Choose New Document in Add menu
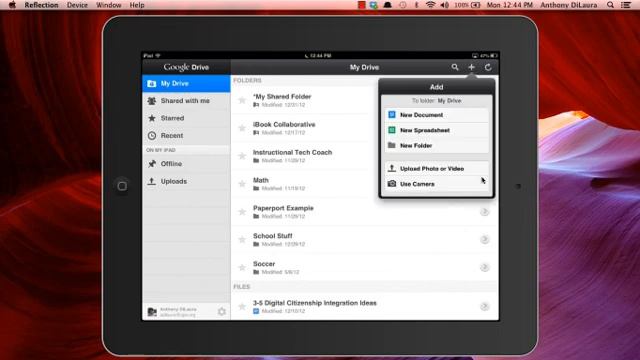 click(x=436, y=115)
